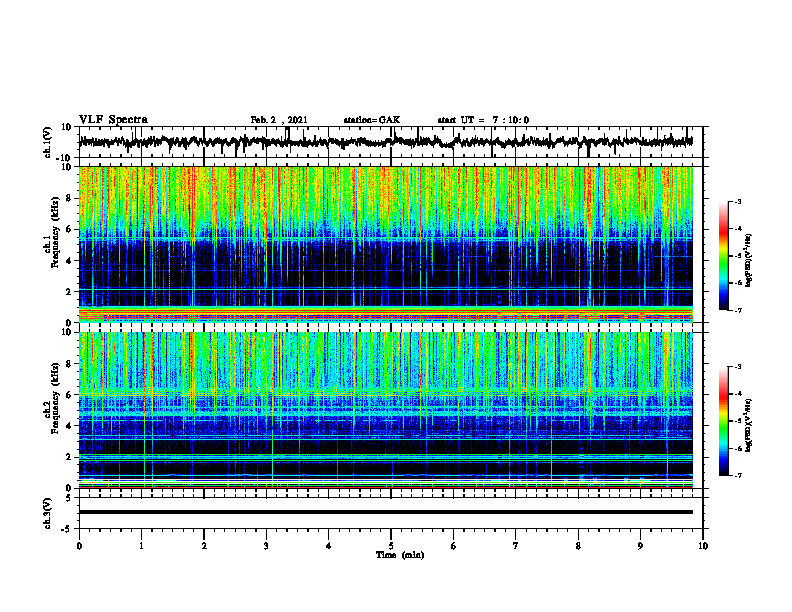Click the time axis tick label "8"

578,546
